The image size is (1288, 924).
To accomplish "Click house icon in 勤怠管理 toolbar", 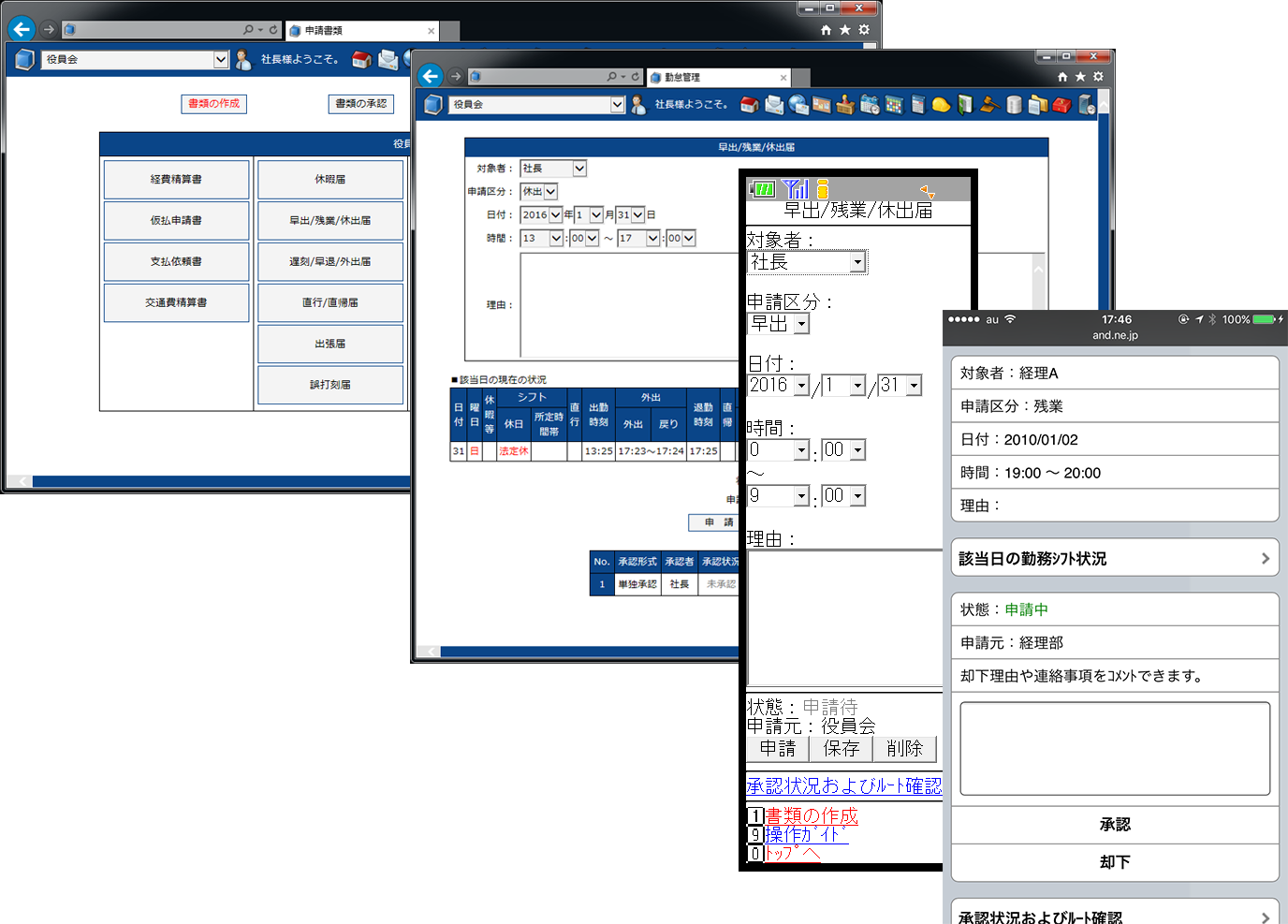I will (x=749, y=105).
